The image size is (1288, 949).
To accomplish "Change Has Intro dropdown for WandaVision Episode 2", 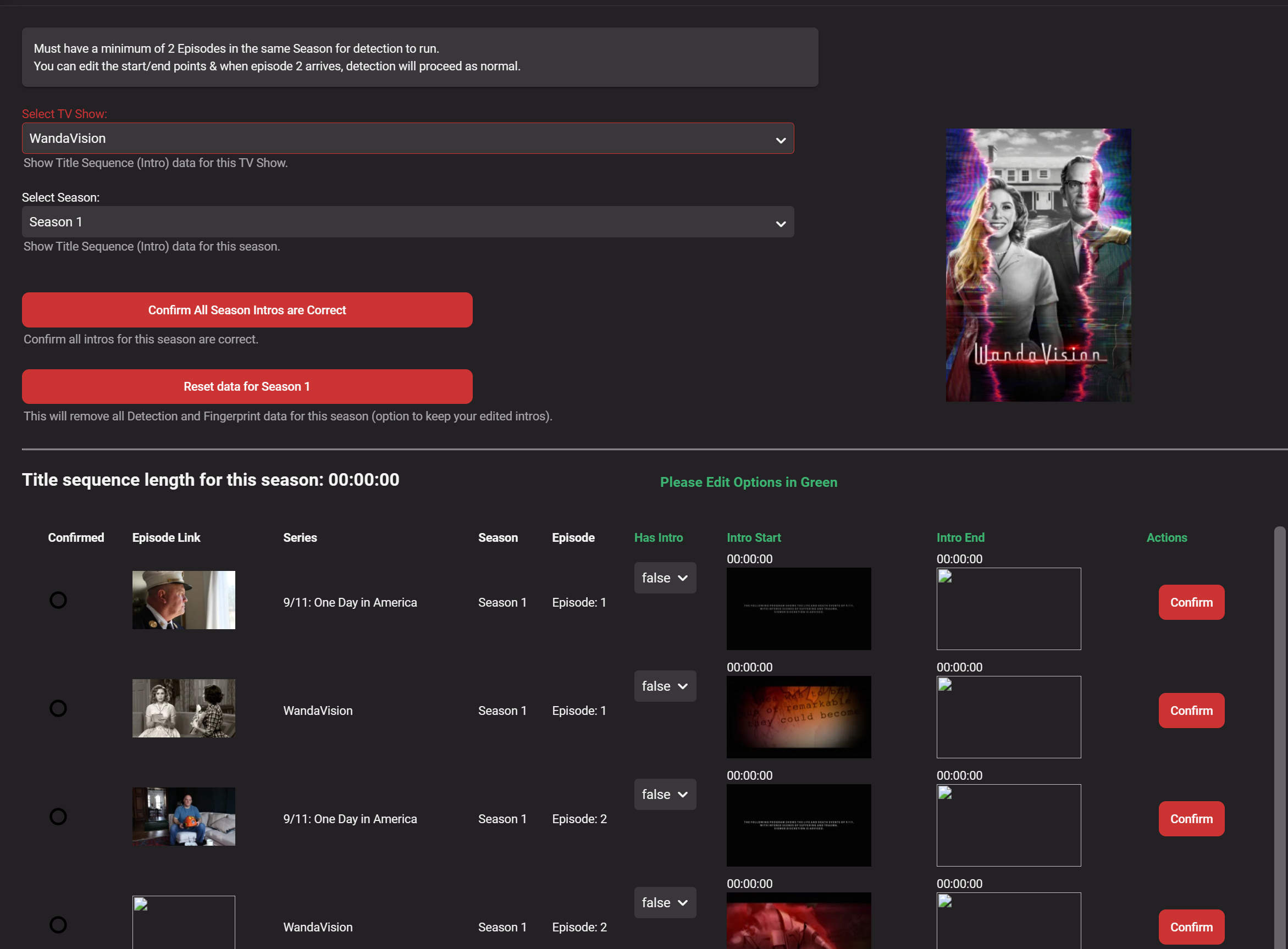I will [665, 902].
